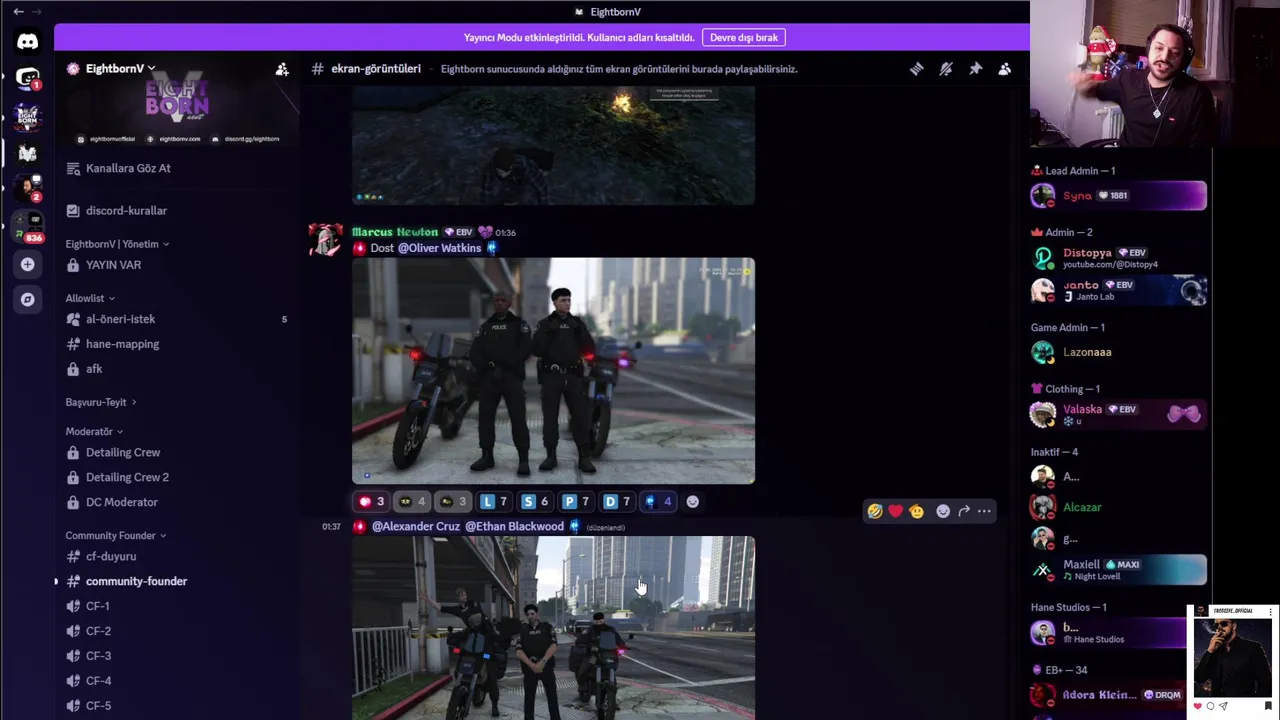Open Discord home direct messages icon

coord(27,42)
